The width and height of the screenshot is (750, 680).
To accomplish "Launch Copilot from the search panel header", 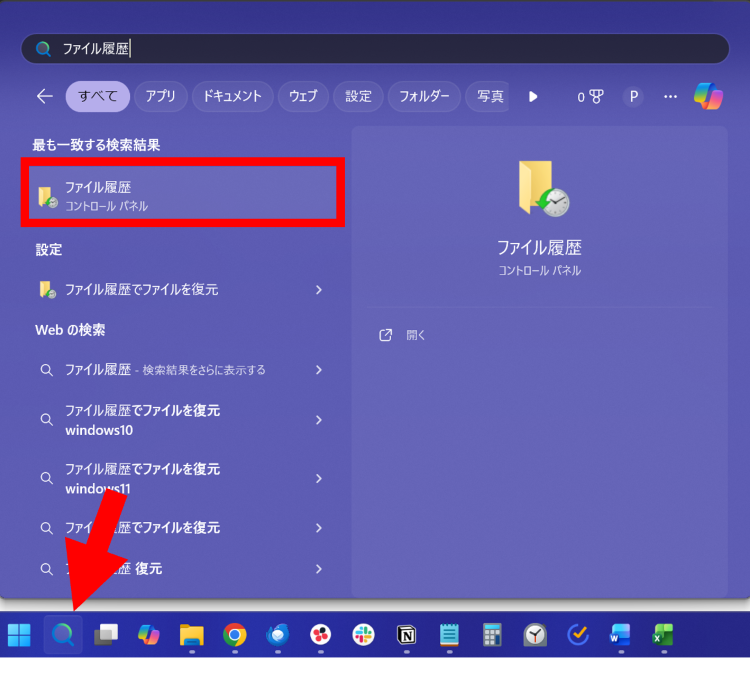I will coord(708,96).
